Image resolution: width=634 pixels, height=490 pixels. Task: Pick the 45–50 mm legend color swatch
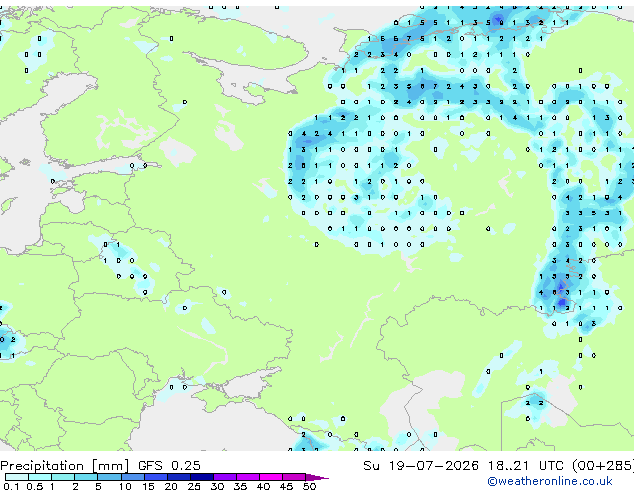click(294, 477)
